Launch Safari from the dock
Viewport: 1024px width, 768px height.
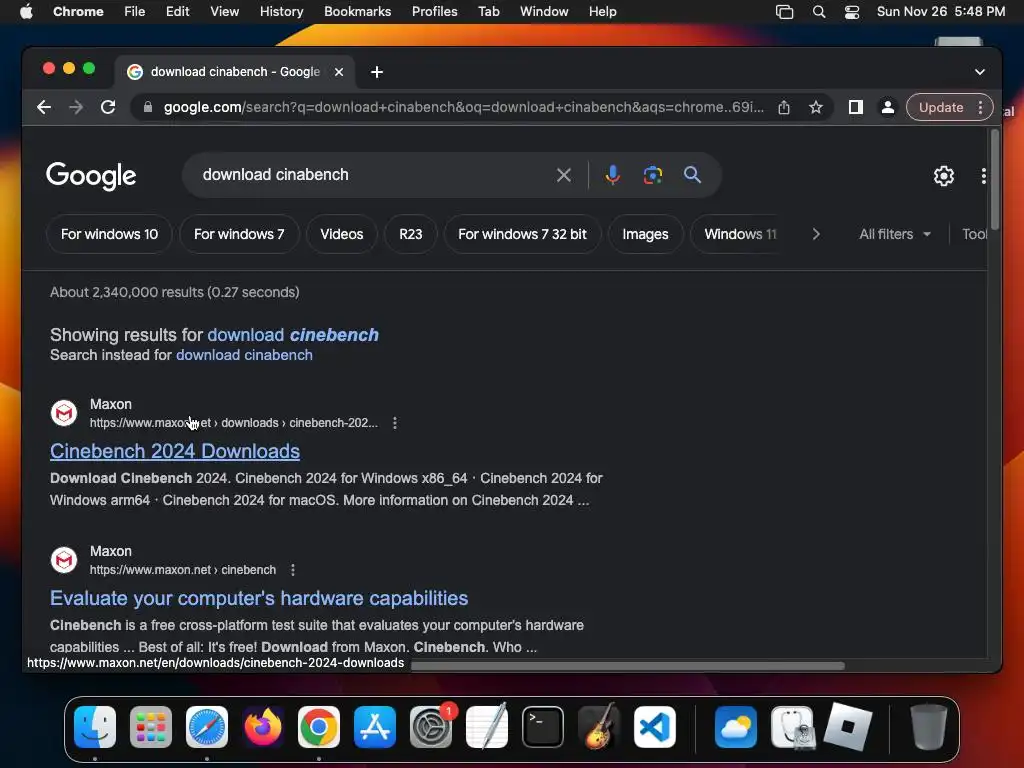pyautogui.click(x=207, y=727)
